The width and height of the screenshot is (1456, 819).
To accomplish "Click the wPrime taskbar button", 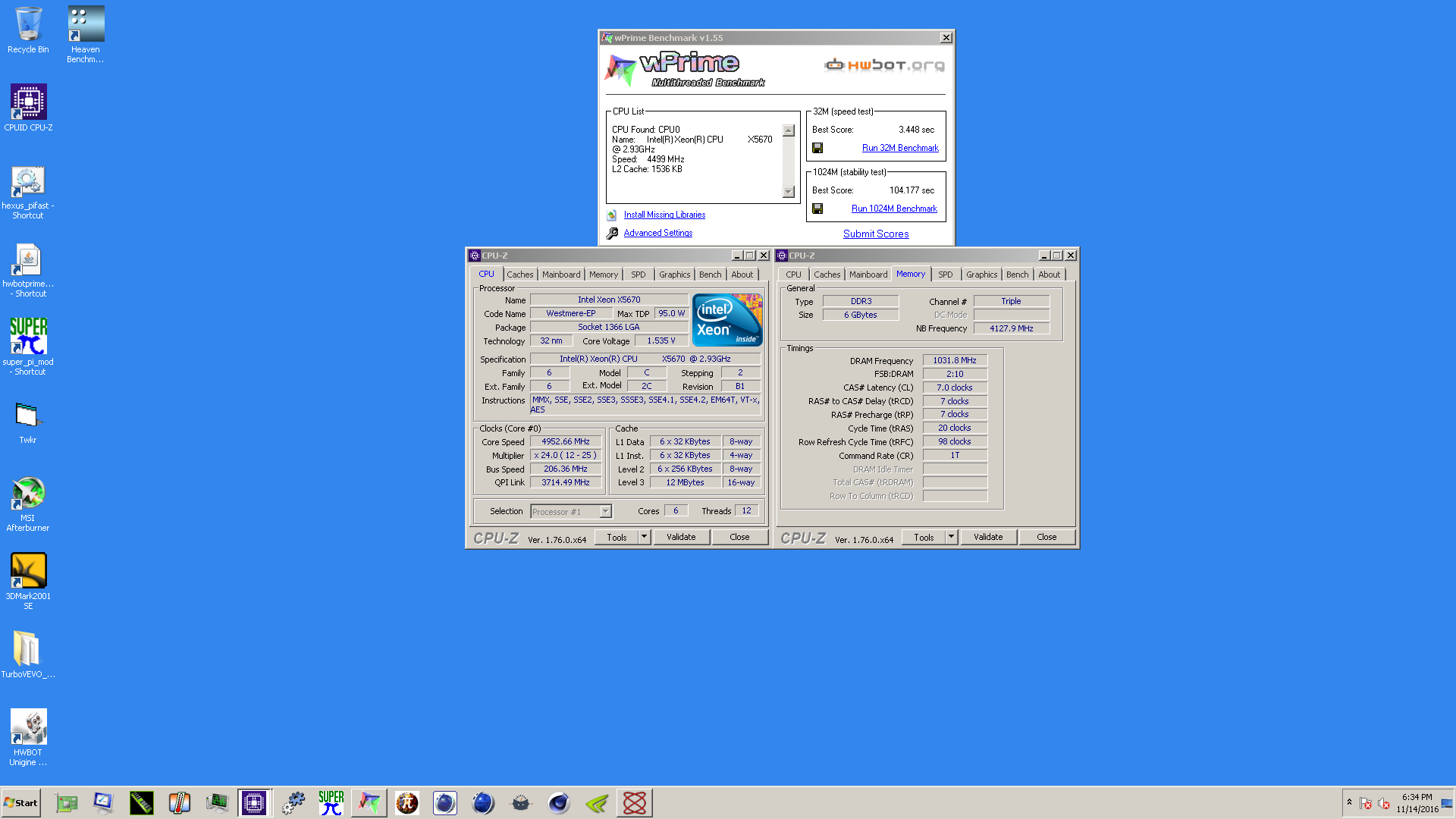I will tap(369, 803).
